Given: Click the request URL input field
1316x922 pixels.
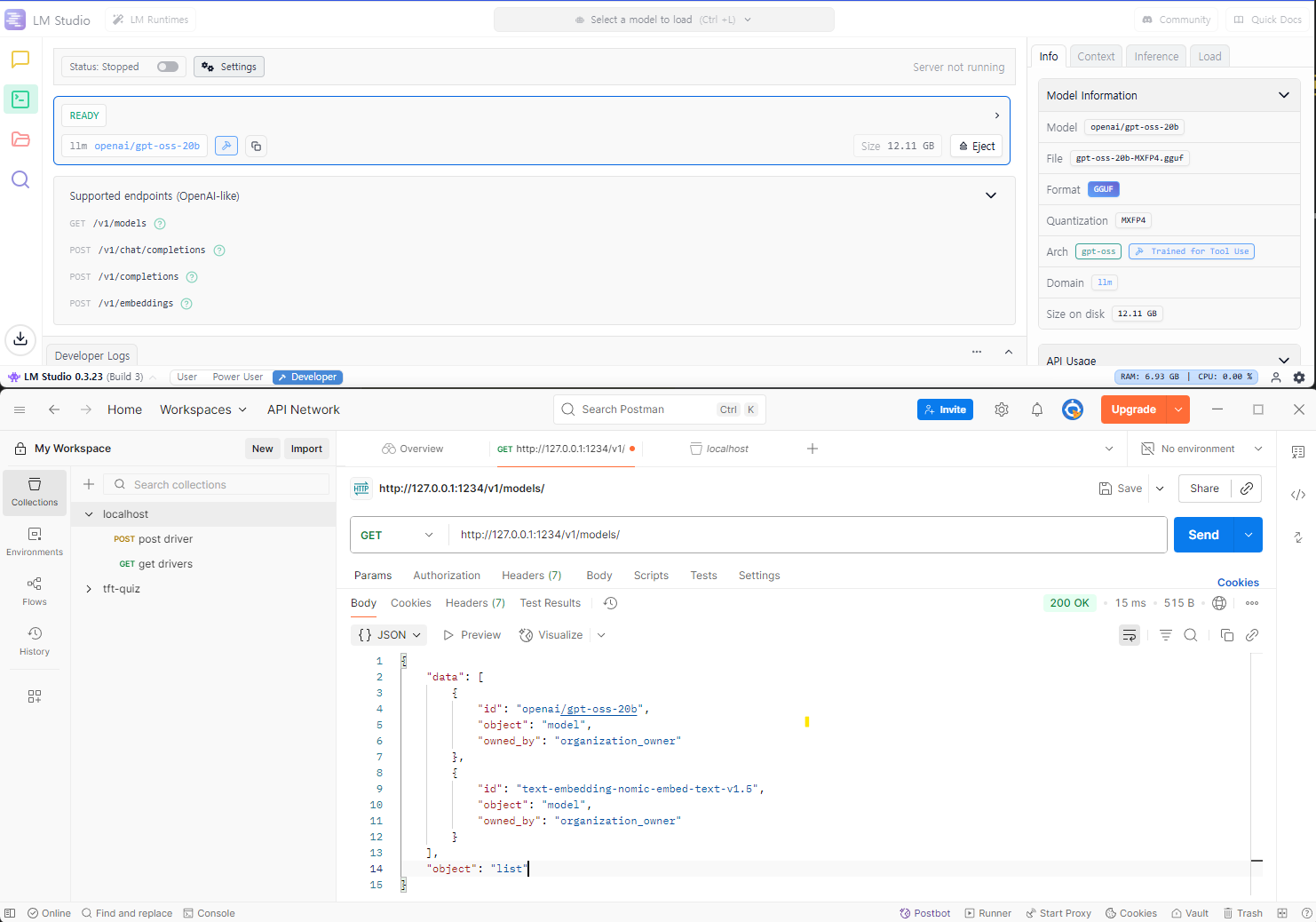Looking at the screenshot, I should [x=807, y=535].
